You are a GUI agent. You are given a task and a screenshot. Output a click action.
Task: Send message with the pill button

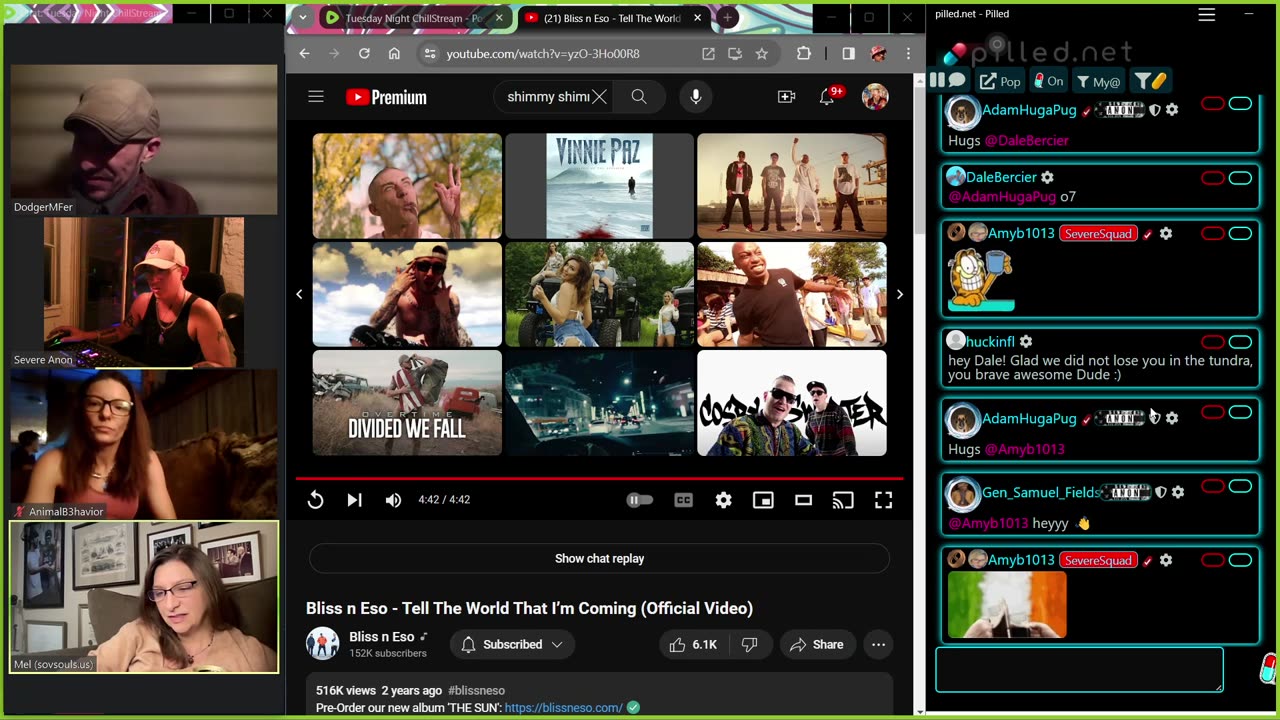(1268, 669)
